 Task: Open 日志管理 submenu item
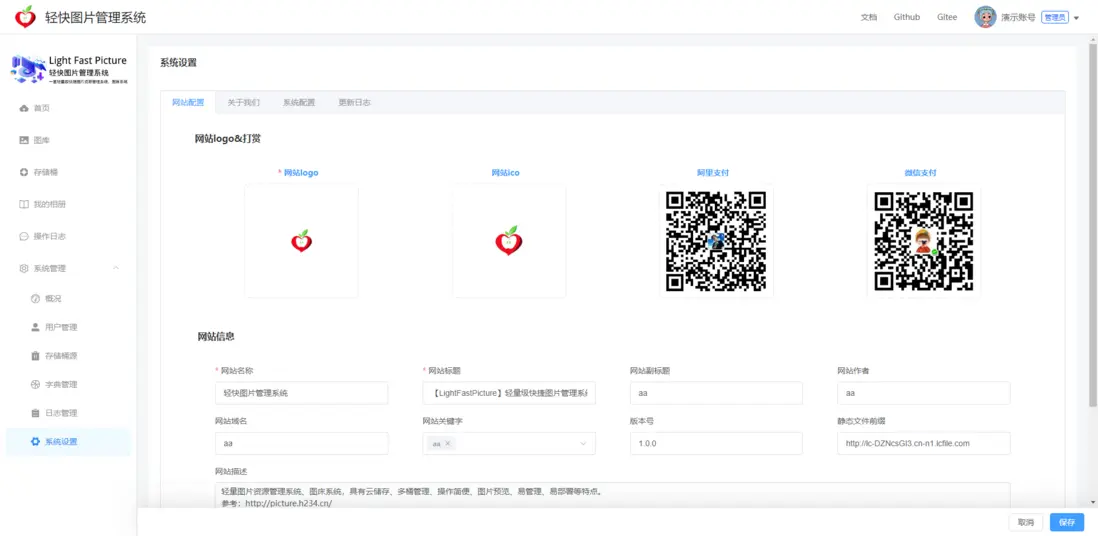[61, 413]
